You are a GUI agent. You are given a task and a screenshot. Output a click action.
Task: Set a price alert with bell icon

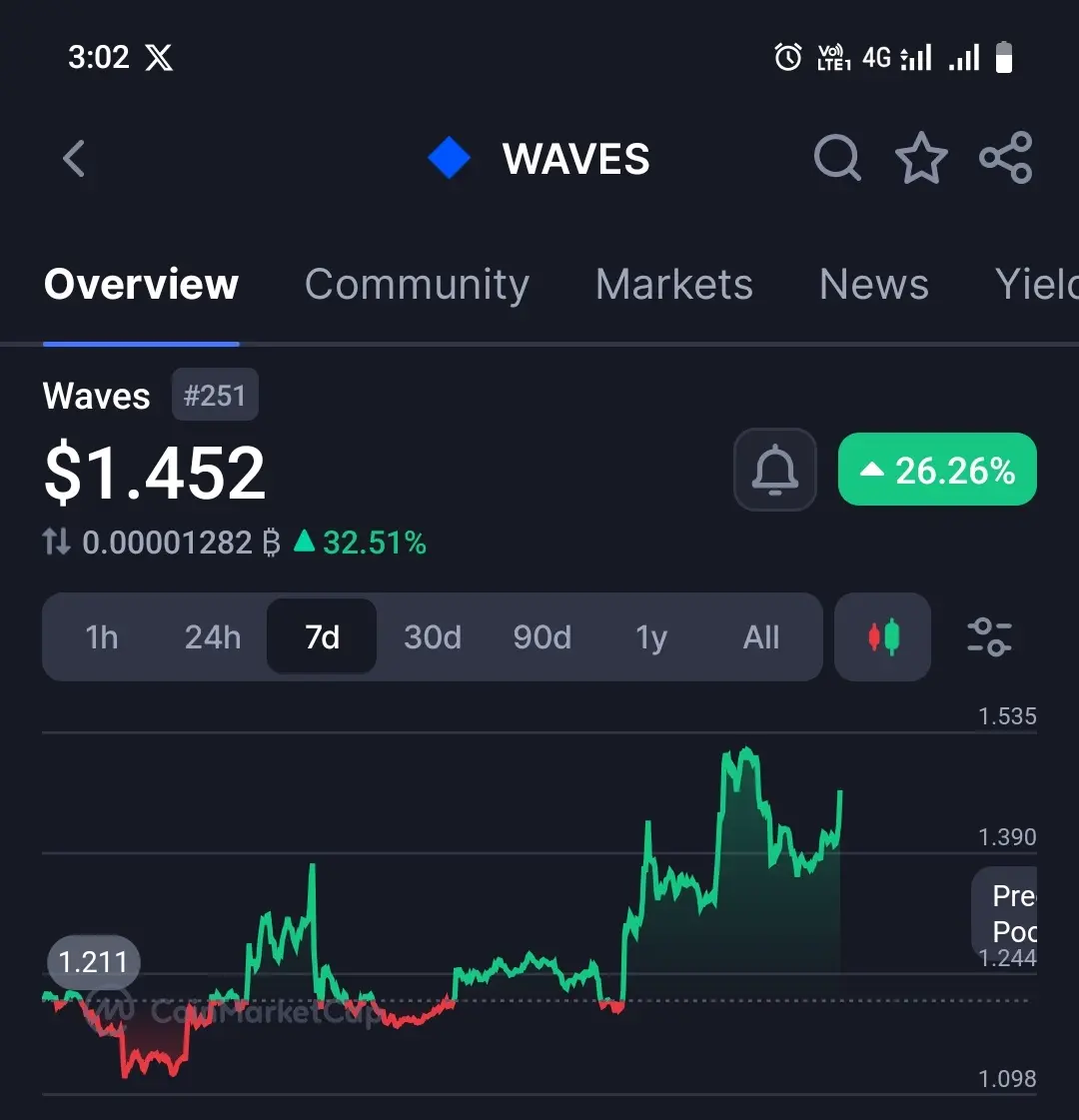[x=775, y=470]
